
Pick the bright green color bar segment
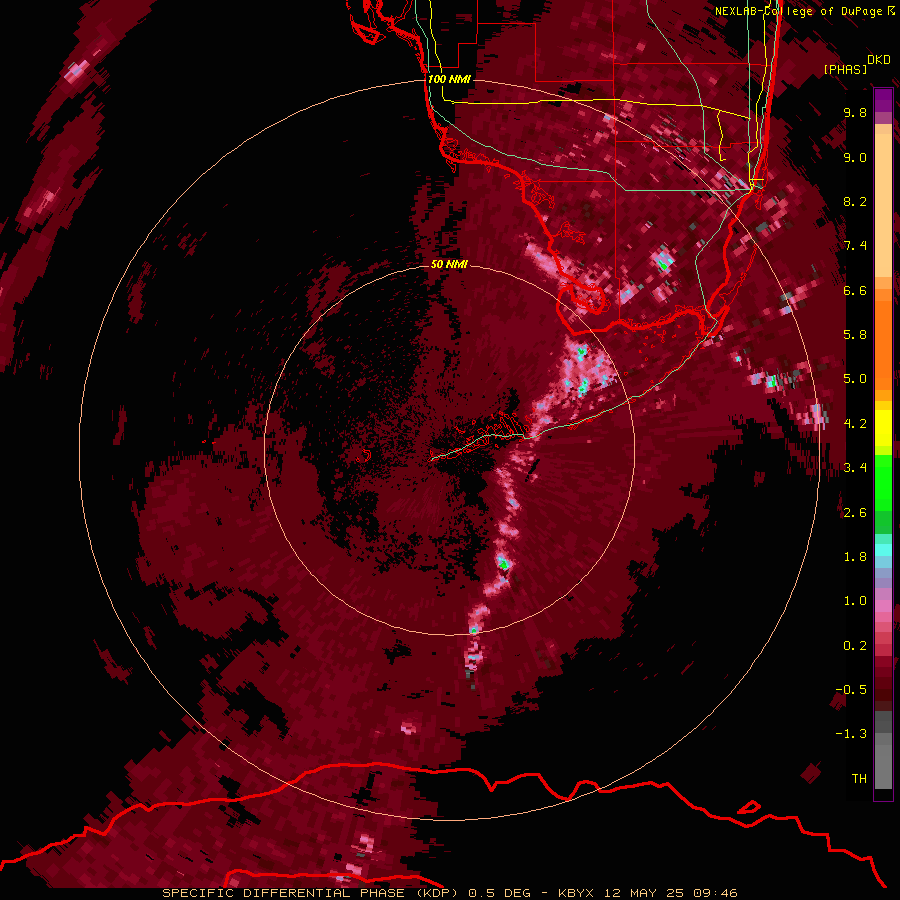point(883,483)
